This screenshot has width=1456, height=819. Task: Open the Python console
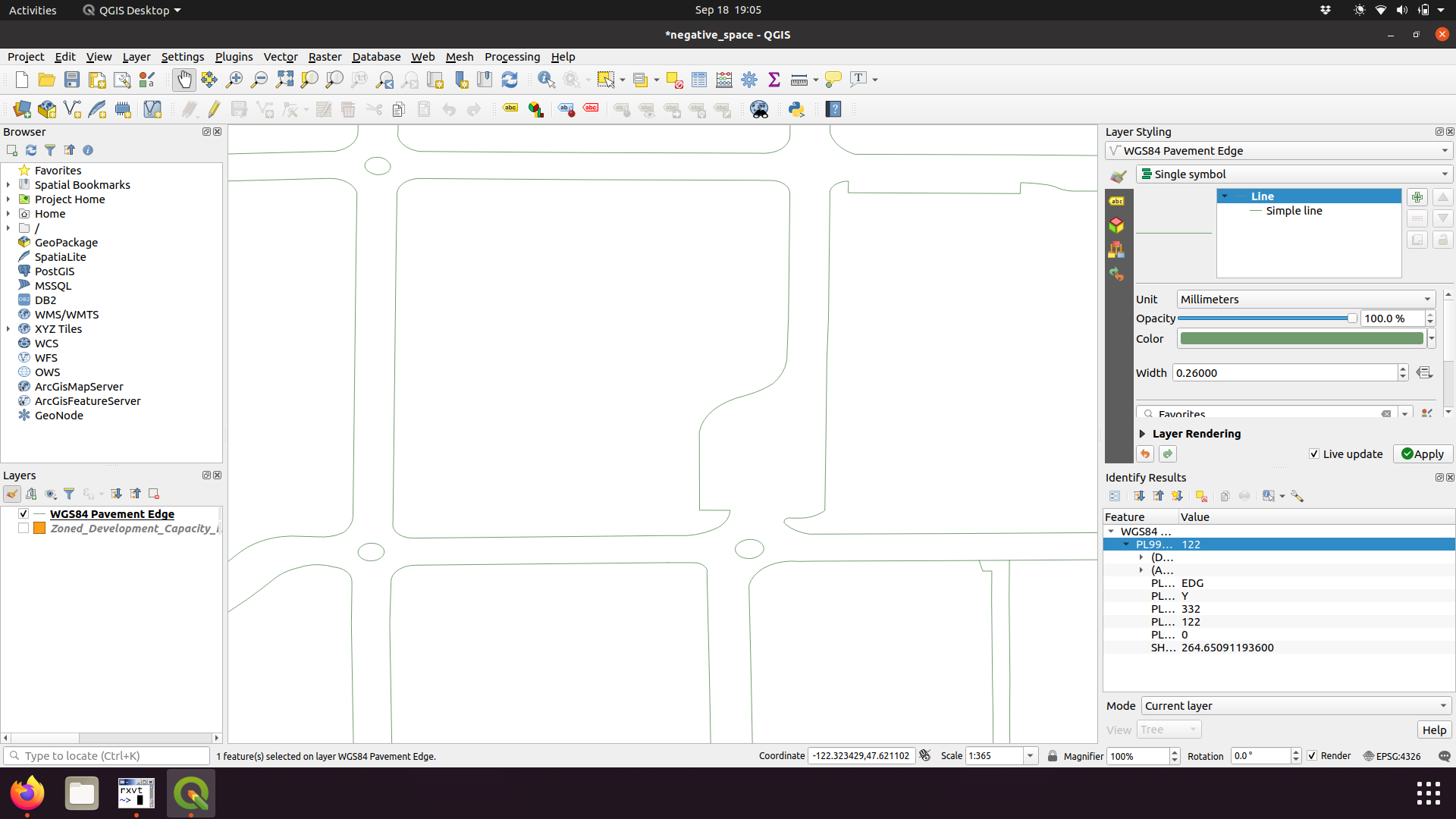[x=796, y=109]
